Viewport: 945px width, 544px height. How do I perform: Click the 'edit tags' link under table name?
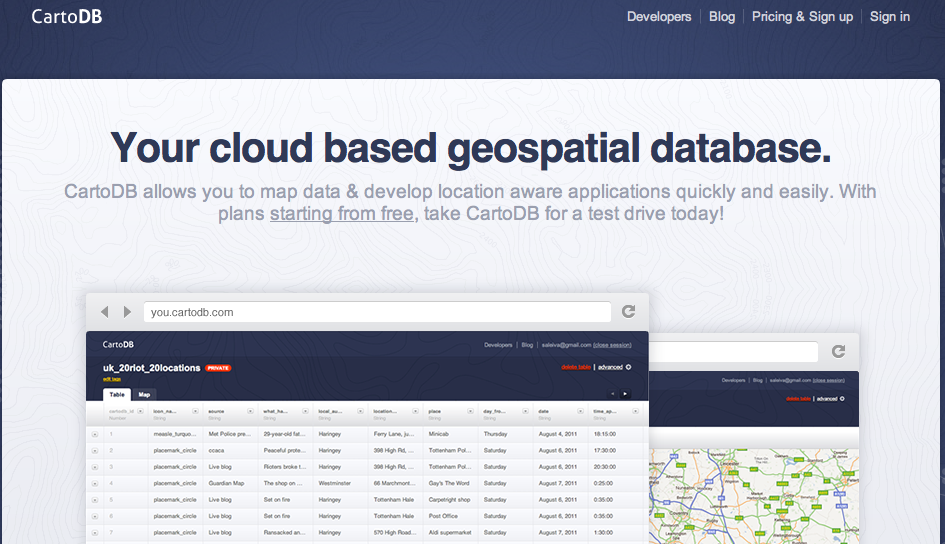coord(112,379)
